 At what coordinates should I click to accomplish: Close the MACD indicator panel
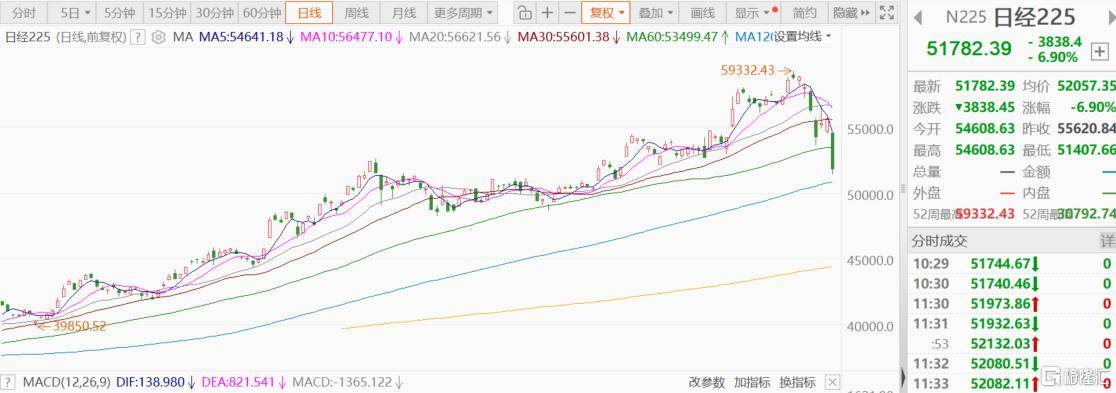(x=831, y=382)
